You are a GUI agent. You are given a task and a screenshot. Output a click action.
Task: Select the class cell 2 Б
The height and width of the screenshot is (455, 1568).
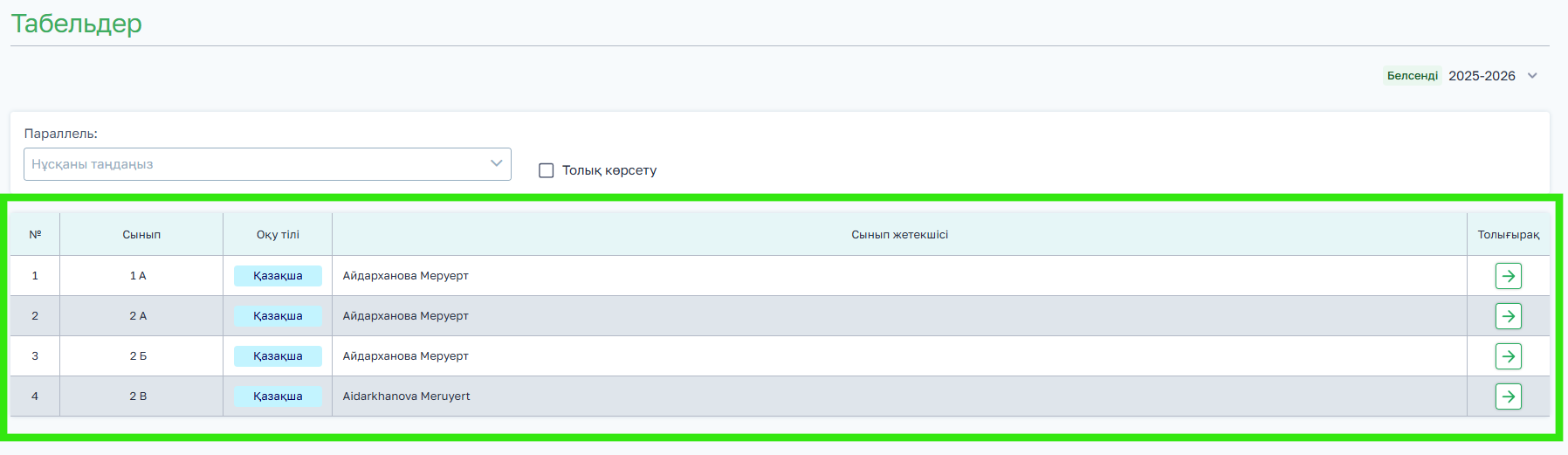(138, 356)
